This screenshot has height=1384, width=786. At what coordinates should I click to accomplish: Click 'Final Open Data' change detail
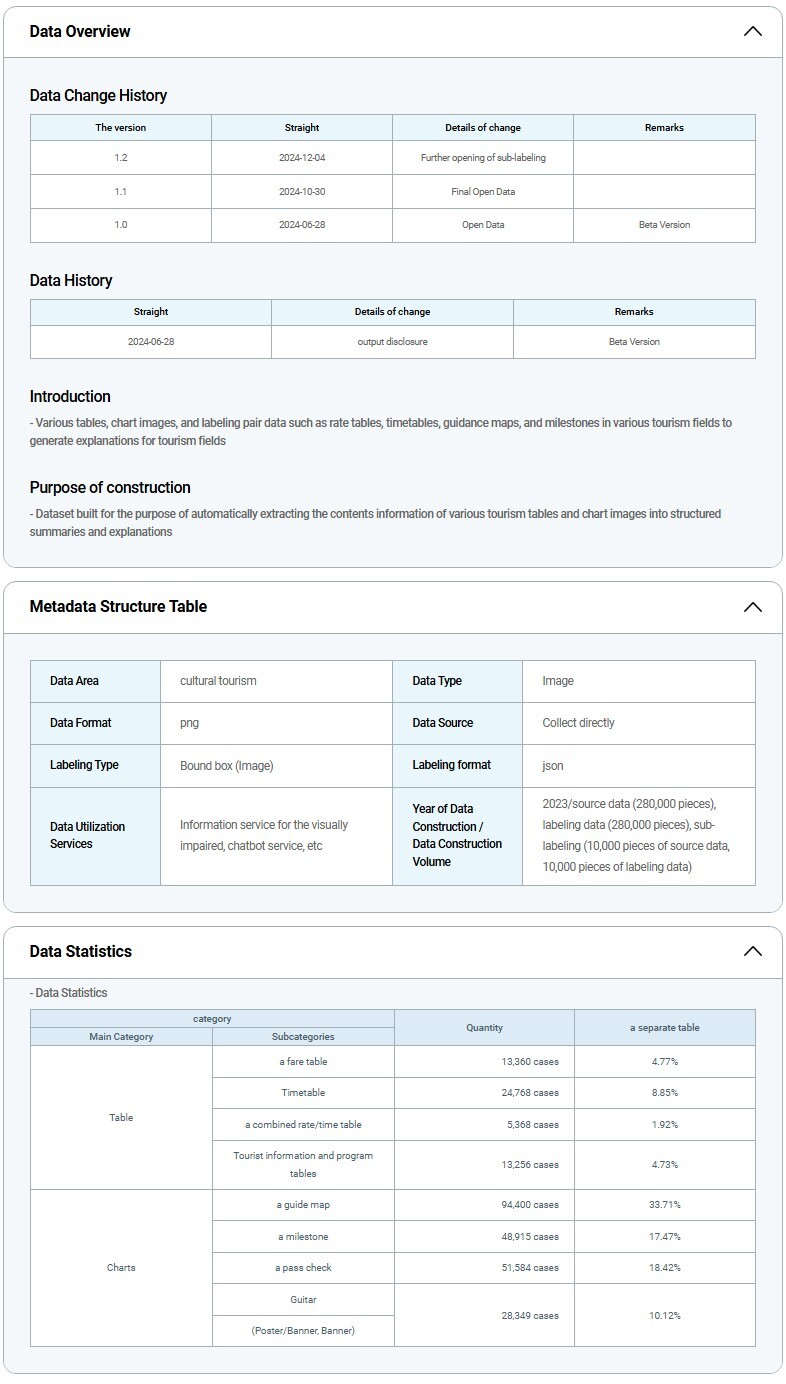(x=483, y=191)
